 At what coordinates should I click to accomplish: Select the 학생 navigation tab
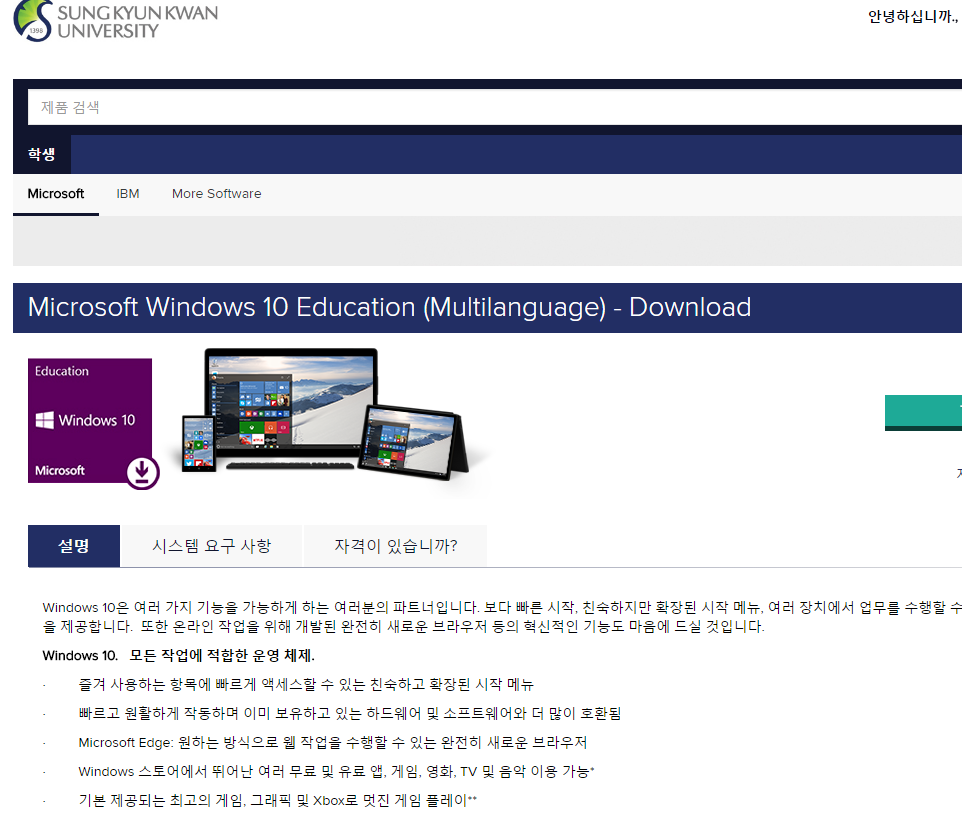click(42, 154)
